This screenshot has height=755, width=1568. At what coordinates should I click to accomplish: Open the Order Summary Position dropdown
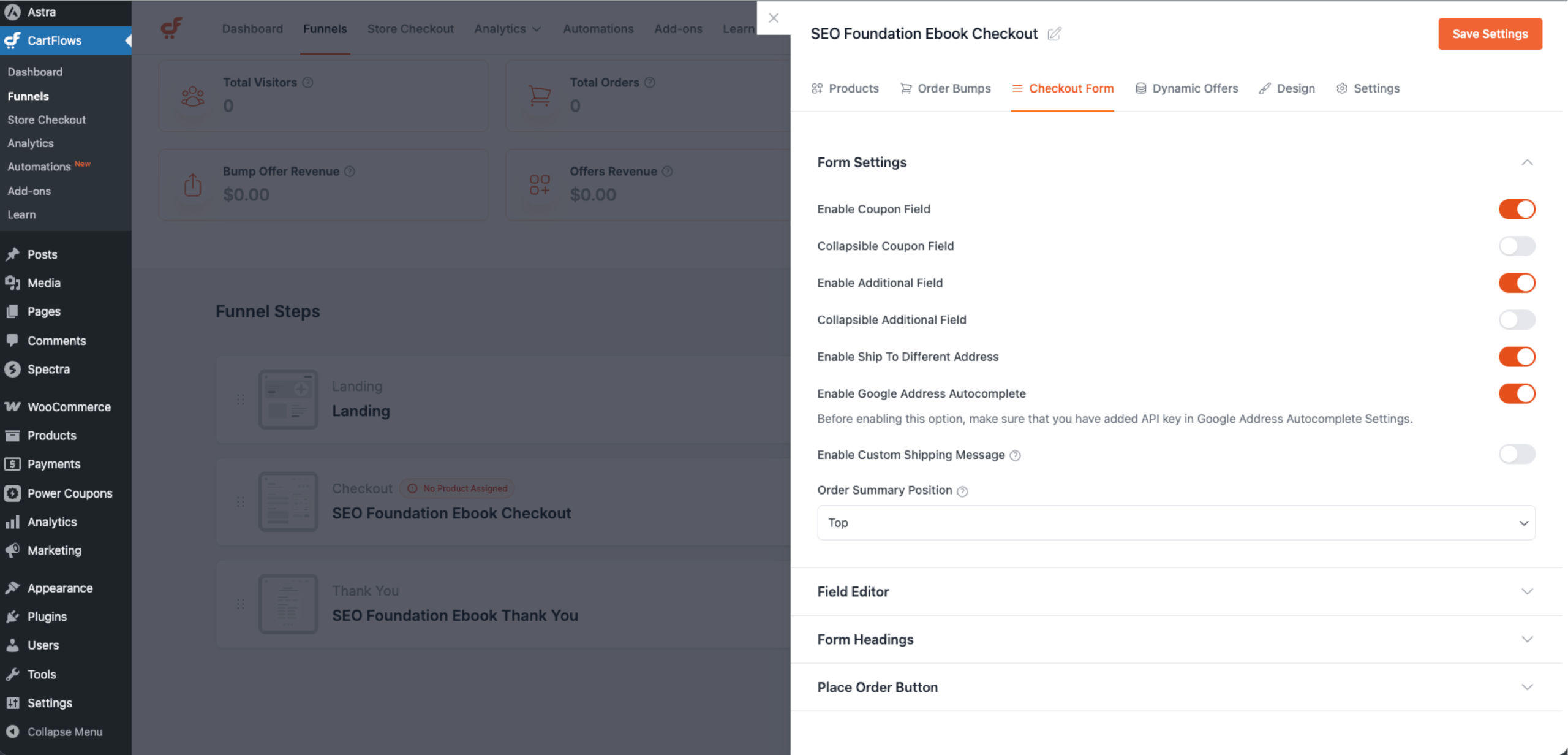click(x=1175, y=523)
